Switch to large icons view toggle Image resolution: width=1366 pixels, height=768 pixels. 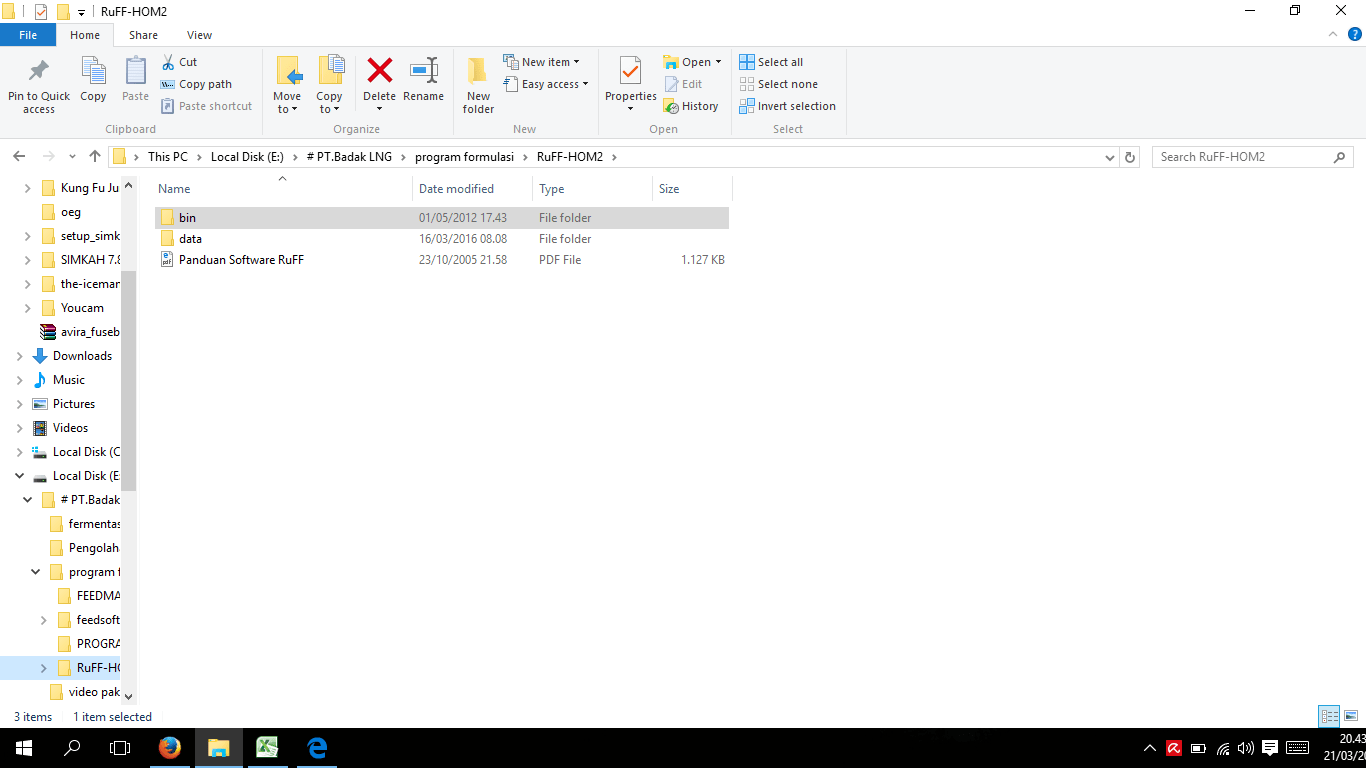[x=1351, y=716]
